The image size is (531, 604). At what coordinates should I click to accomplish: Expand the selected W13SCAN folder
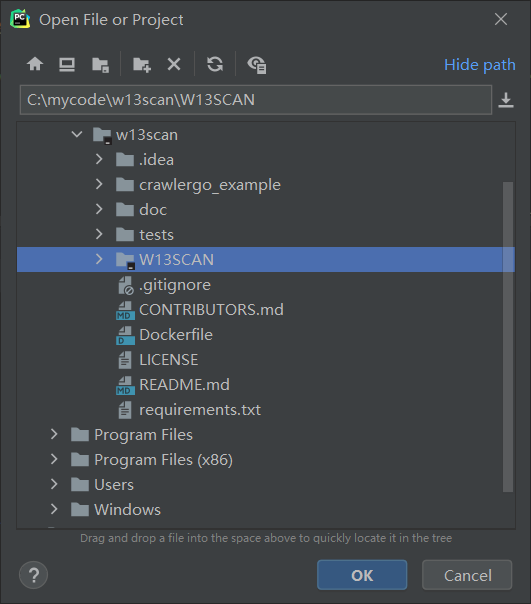pyautogui.click(x=99, y=259)
